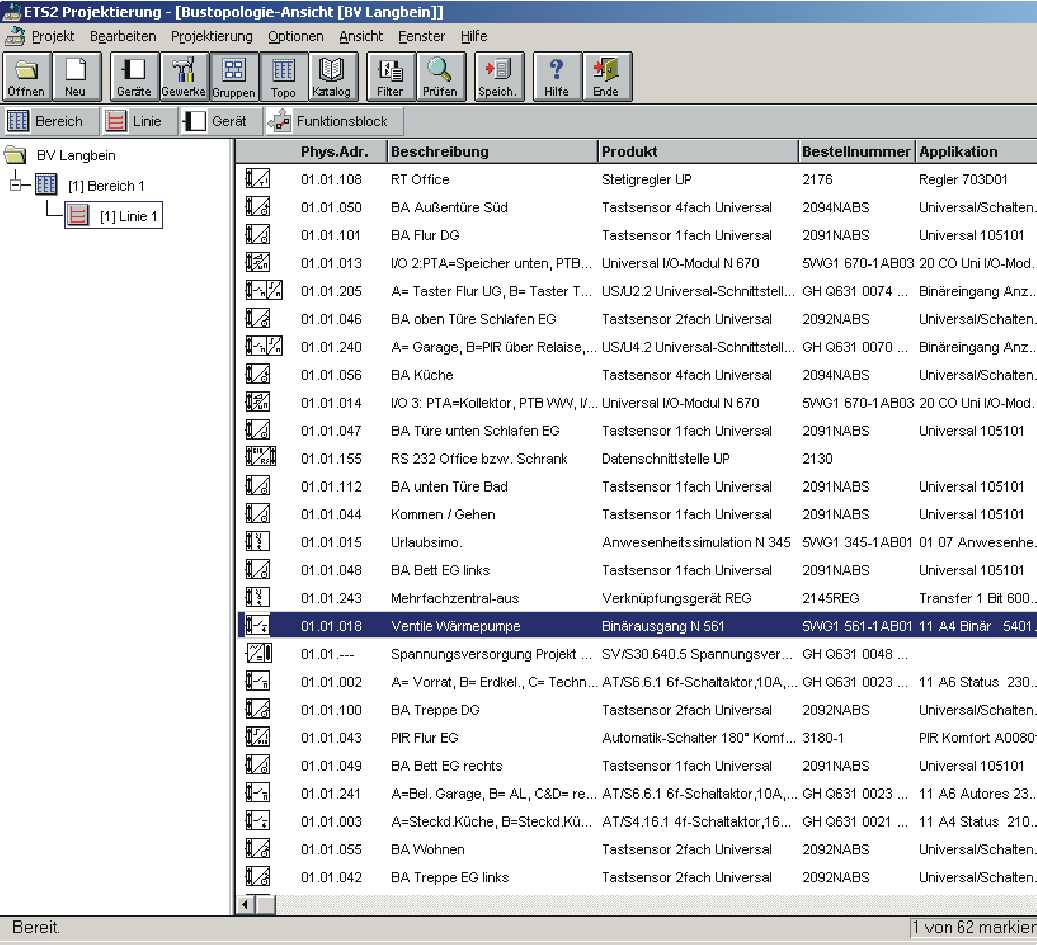Click horizontal scrollbar left arrow

tap(245, 904)
